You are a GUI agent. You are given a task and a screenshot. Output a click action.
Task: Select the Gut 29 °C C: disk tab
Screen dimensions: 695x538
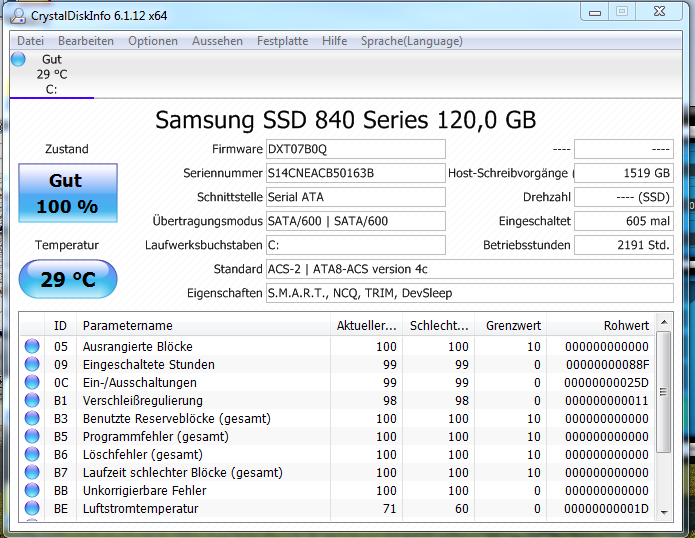52,74
